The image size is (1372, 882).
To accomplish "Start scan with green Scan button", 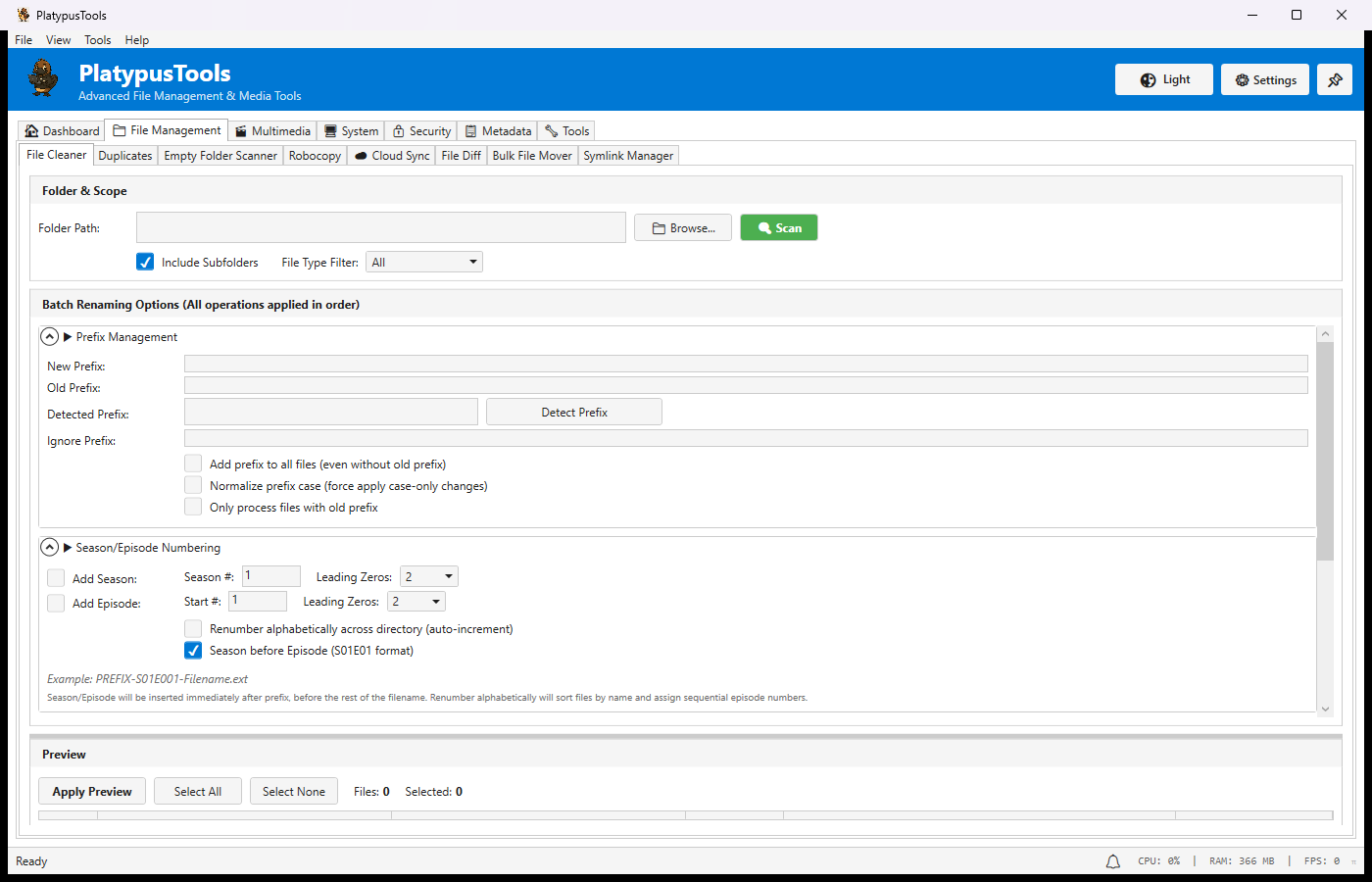I will click(x=779, y=228).
